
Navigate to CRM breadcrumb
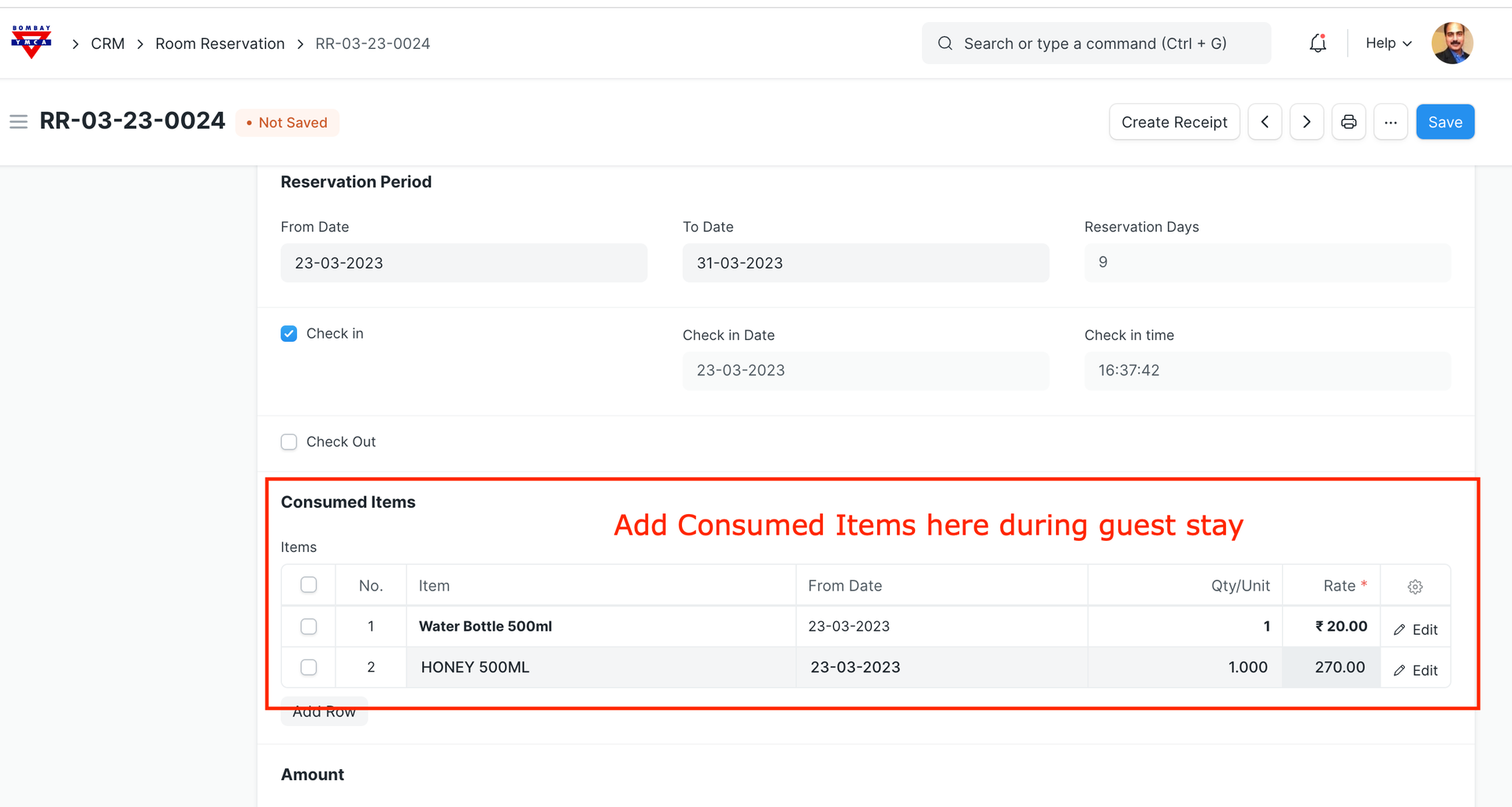[x=108, y=43]
